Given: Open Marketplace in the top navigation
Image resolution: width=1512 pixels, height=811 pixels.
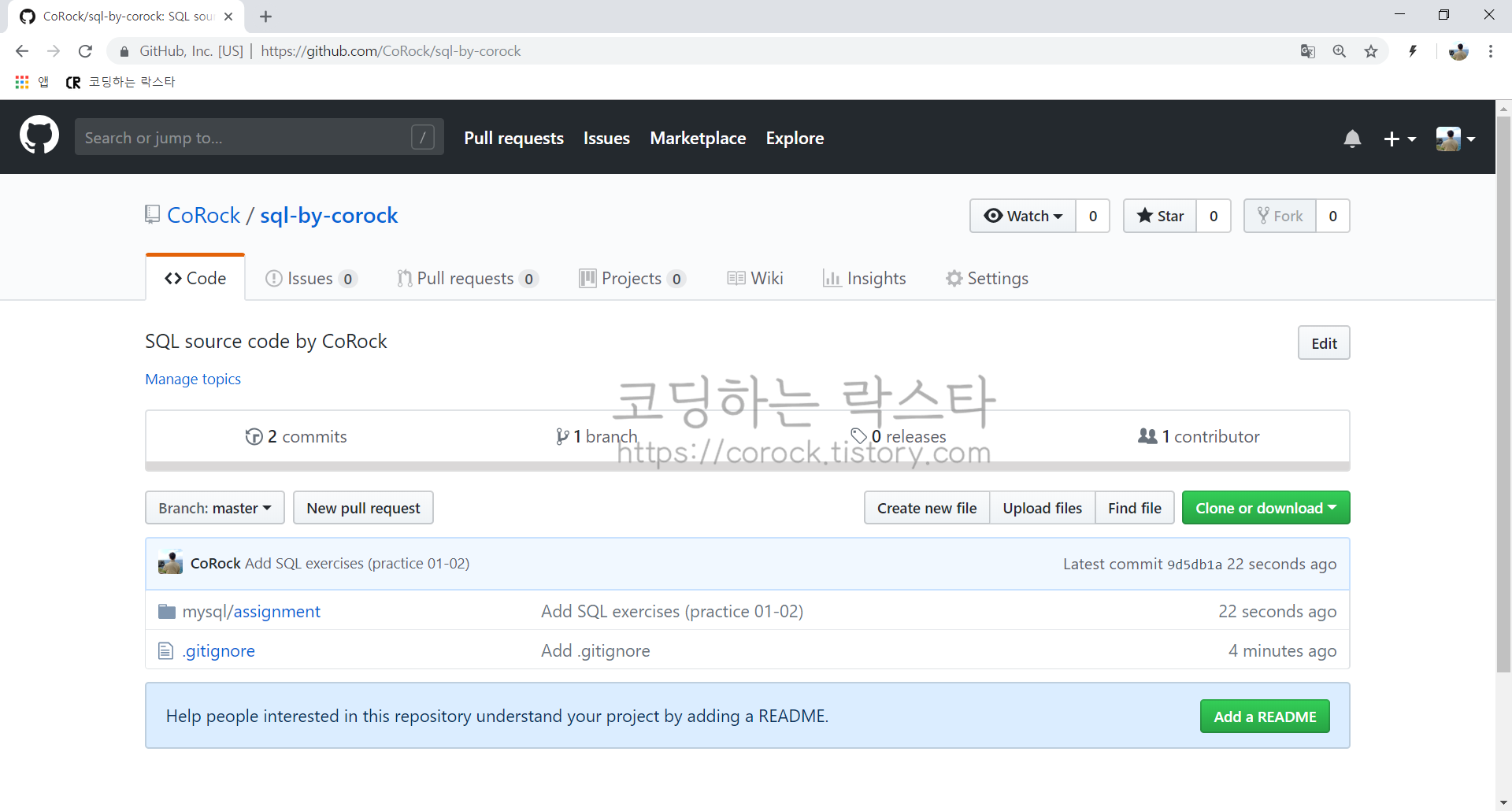Looking at the screenshot, I should [x=698, y=138].
